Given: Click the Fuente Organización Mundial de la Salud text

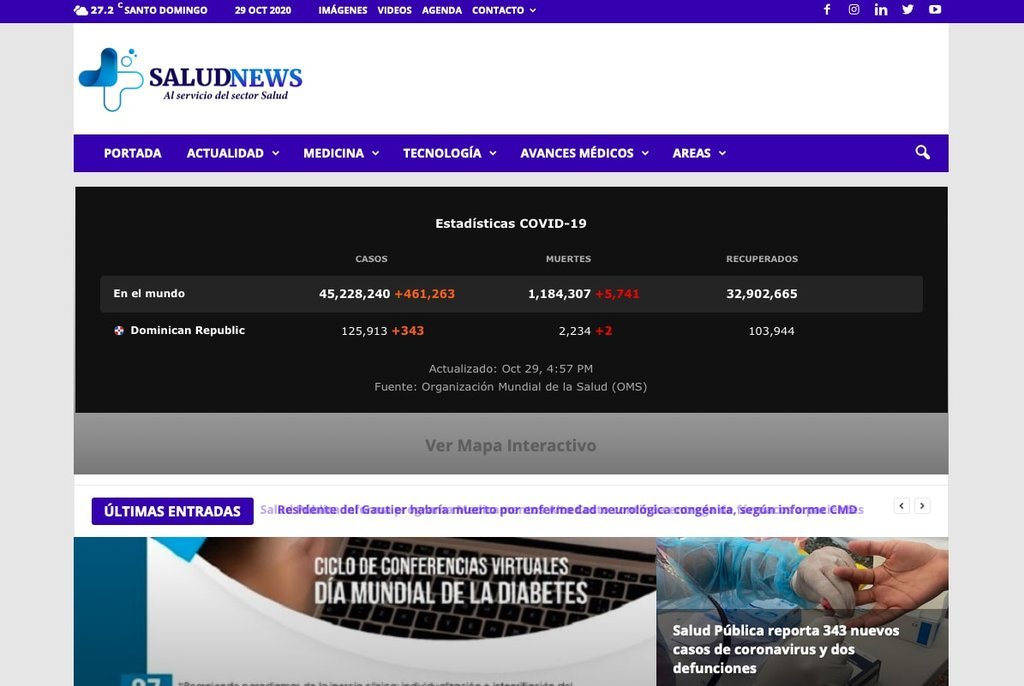Looking at the screenshot, I should click(x=511, y=387).
